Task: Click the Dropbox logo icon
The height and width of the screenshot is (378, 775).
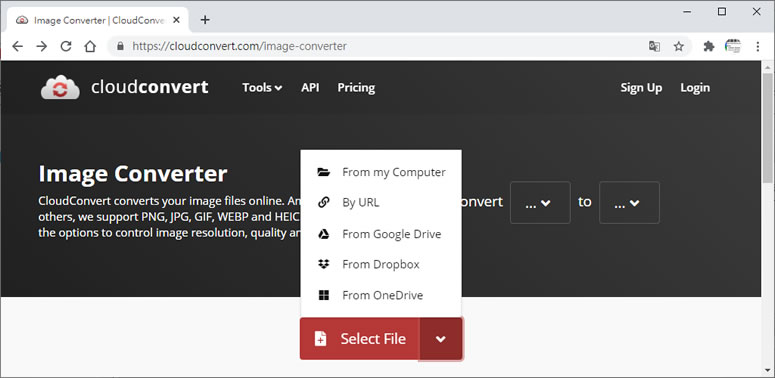Action: point(323,264)
